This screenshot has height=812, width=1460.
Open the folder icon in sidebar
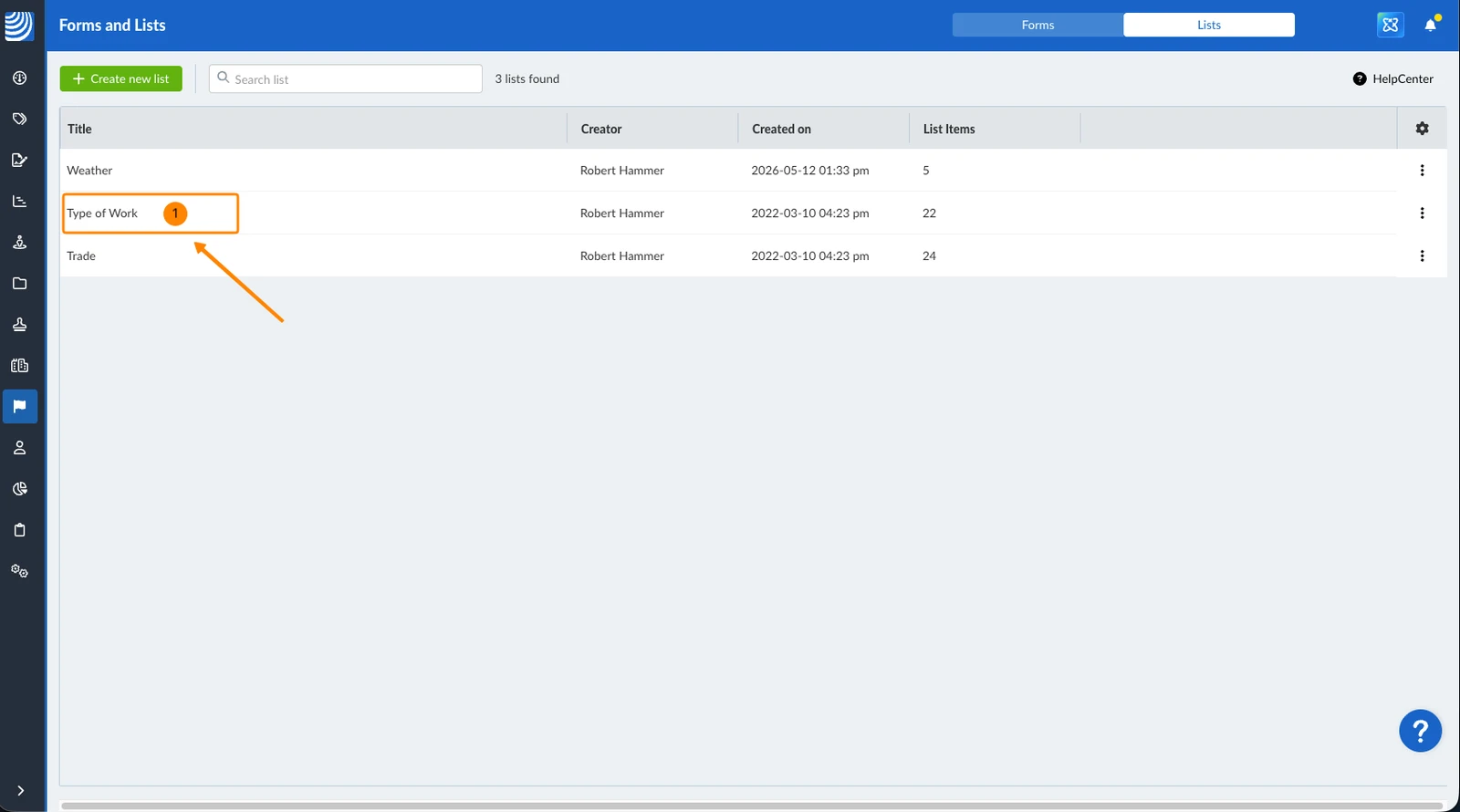pyautogui.click(x=19, y=284)
